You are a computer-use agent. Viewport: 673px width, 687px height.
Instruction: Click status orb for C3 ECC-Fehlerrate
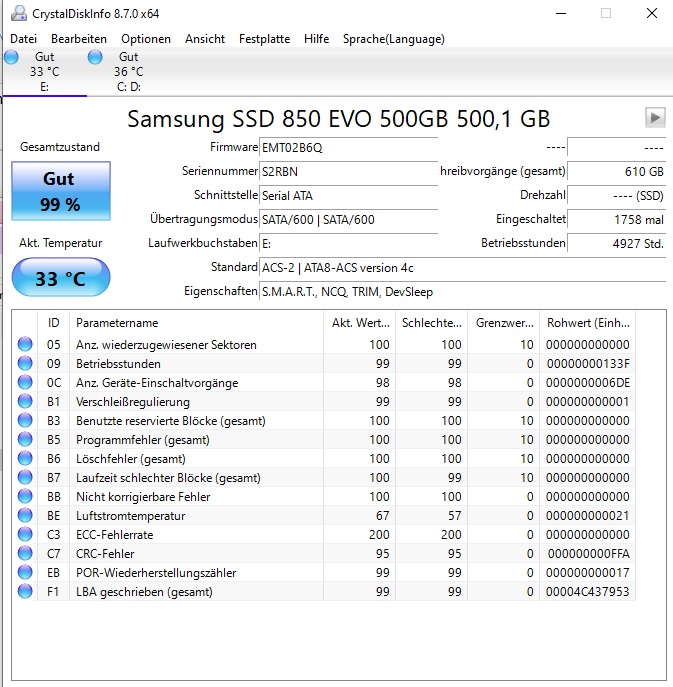click(25, 535)
